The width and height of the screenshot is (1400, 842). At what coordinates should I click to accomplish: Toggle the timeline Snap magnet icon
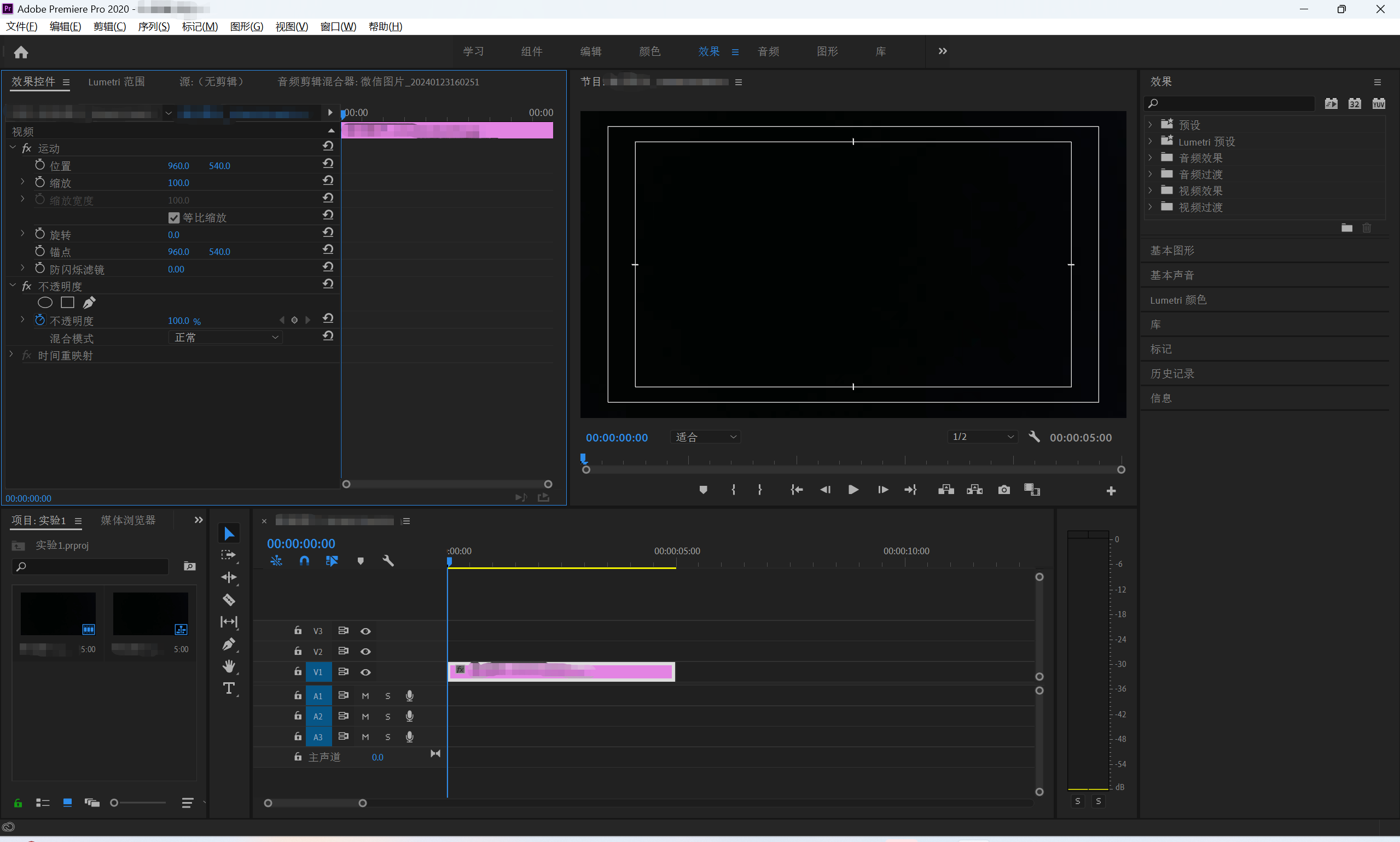pos(304,561)
